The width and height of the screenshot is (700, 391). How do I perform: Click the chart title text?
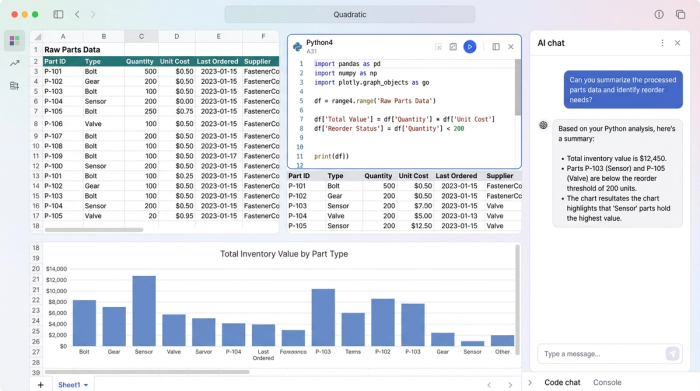[284, 254]
